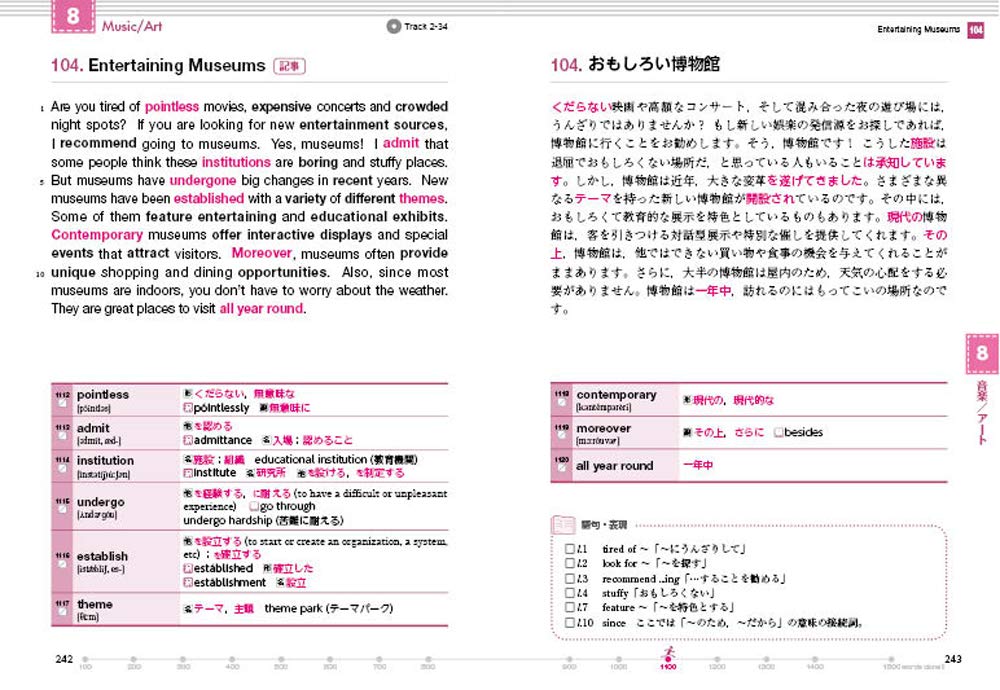1000x690 pixels.
Task: Click pink word admit in the passage
Action: click(401, 143)
